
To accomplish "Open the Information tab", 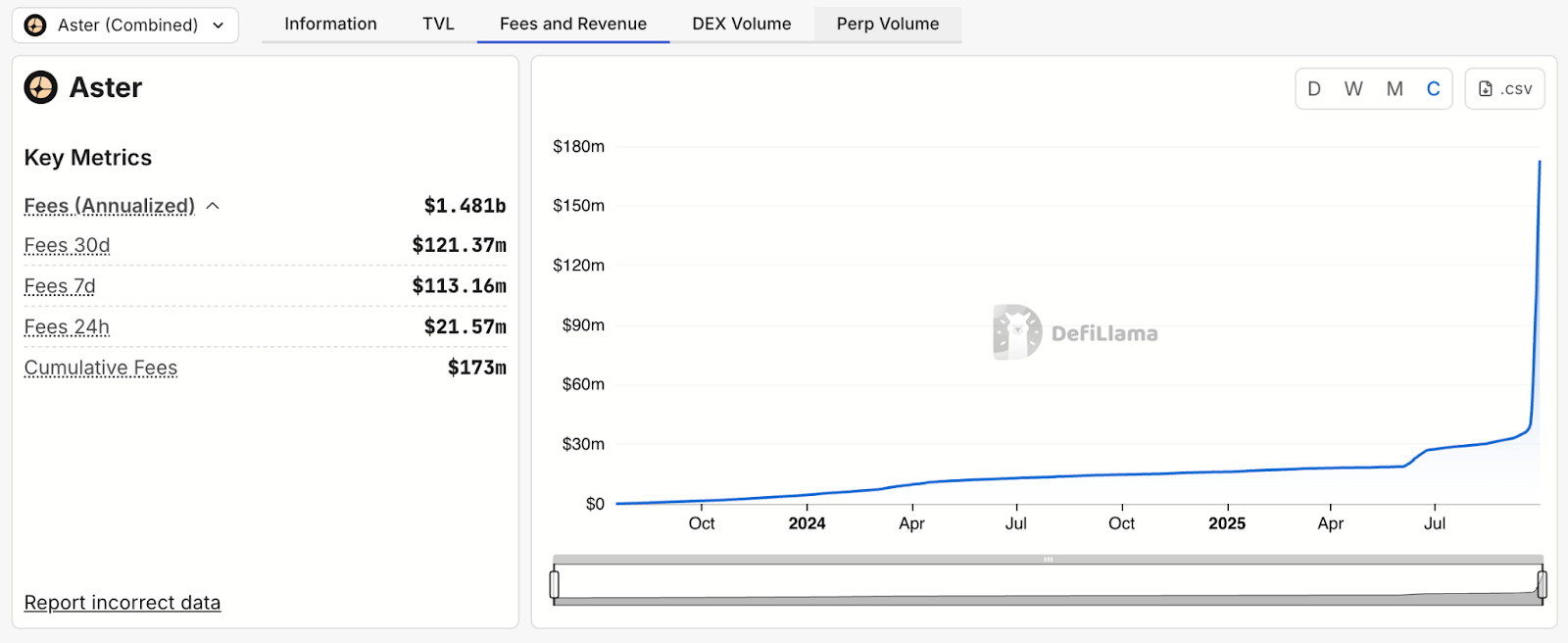I will pyautogui.click(x=330, y=25).
